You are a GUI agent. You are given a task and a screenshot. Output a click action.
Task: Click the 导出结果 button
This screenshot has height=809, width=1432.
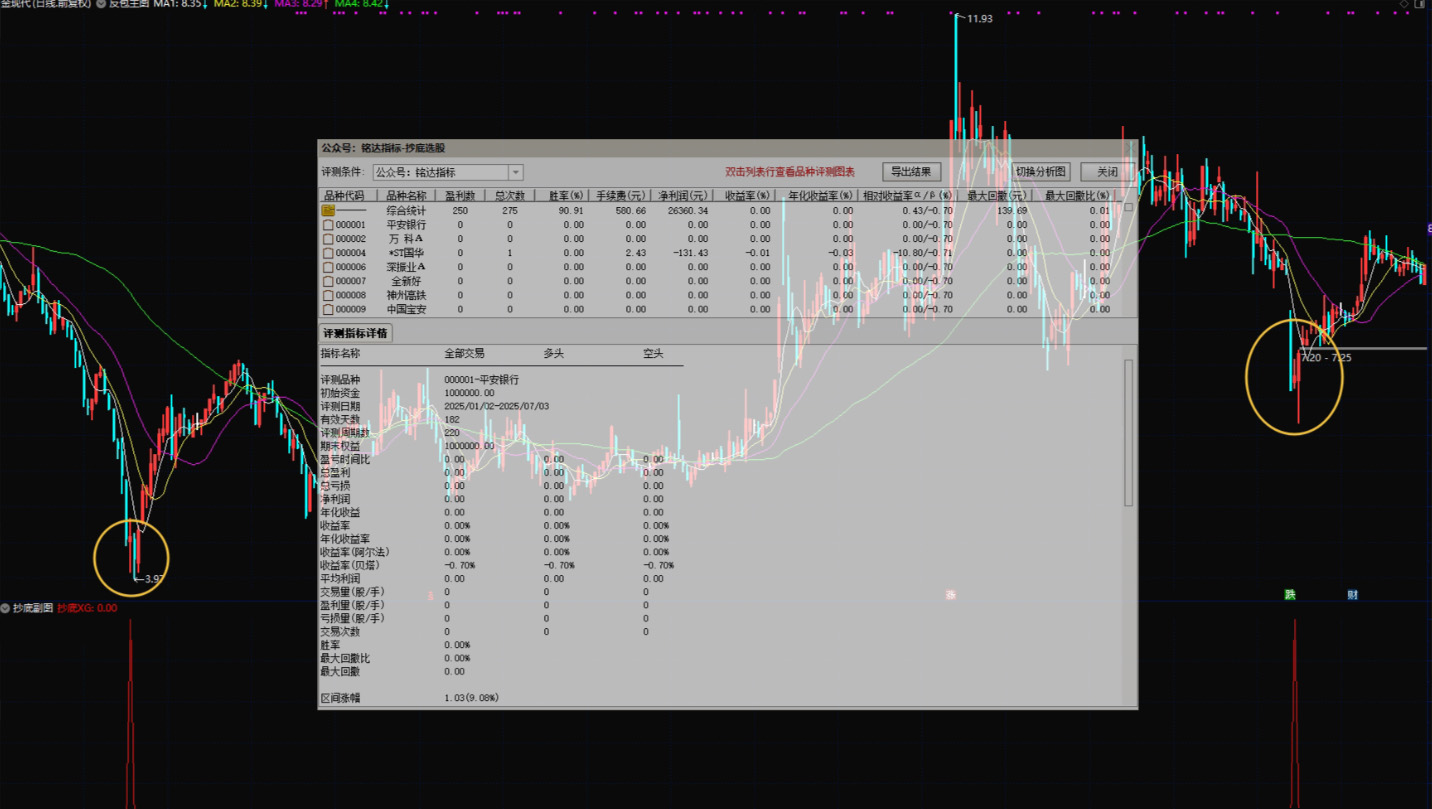[x=911, y=172]
